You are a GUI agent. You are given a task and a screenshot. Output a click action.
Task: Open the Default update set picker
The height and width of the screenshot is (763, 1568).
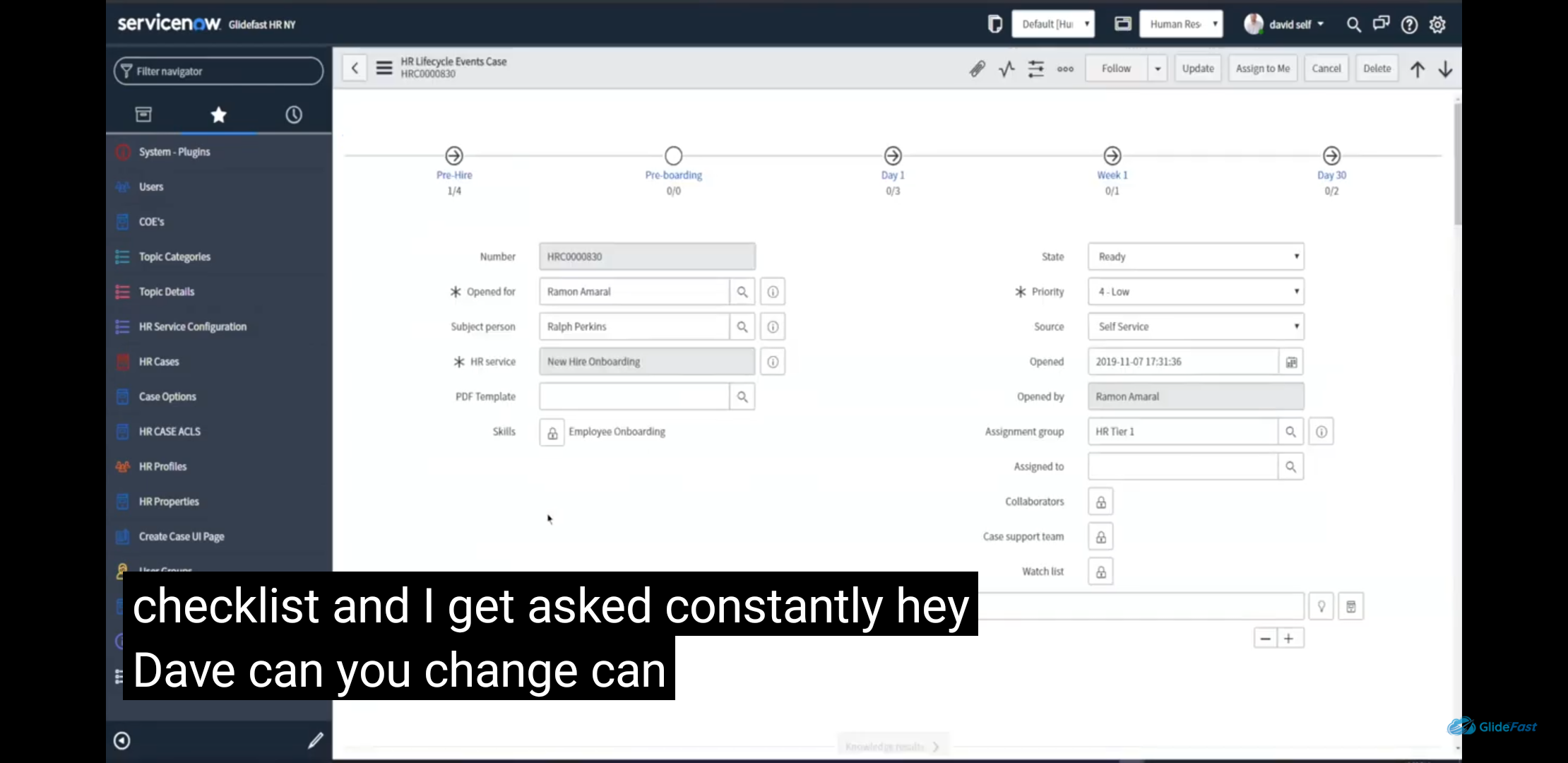(x=1053, y=24)
